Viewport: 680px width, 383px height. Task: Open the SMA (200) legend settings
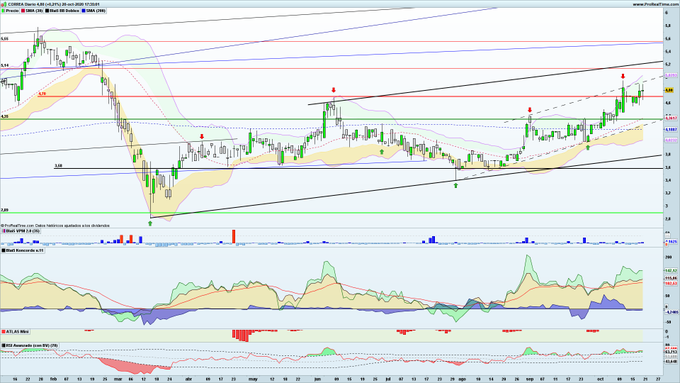94,10
